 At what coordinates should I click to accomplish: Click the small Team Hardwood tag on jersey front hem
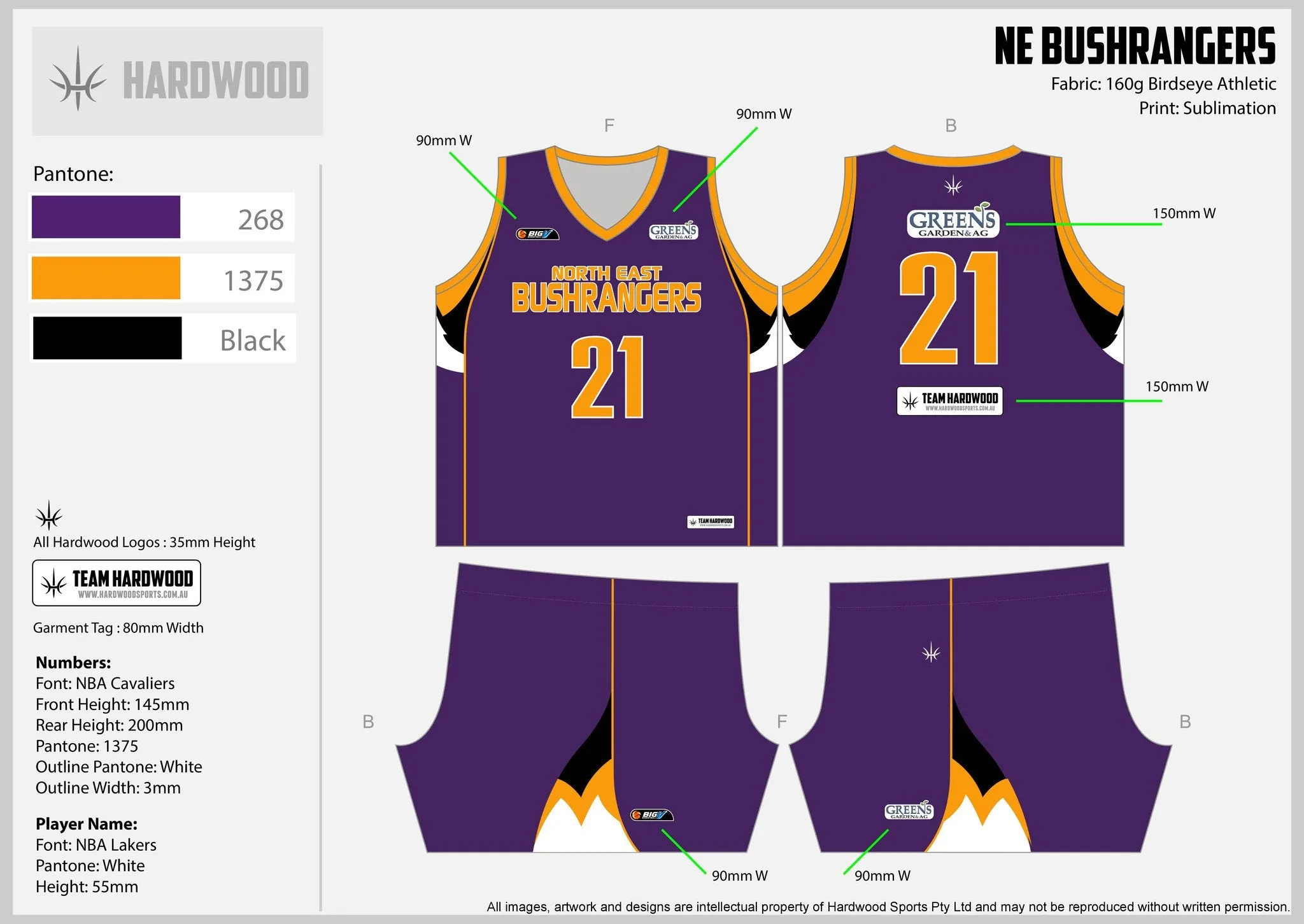pos(711,522)
